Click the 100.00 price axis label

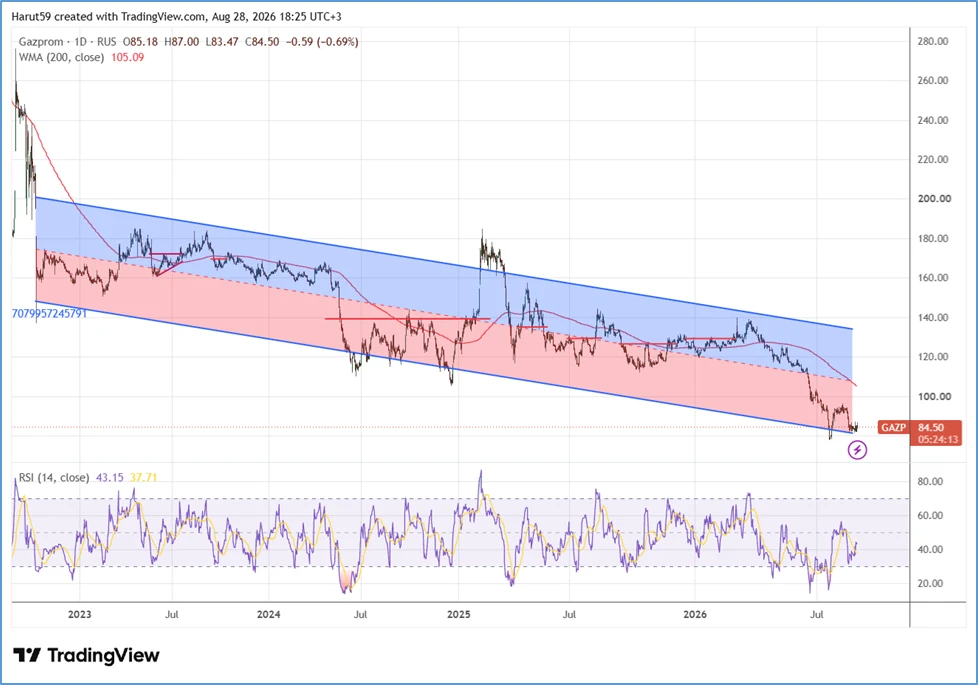click(934, 397)
